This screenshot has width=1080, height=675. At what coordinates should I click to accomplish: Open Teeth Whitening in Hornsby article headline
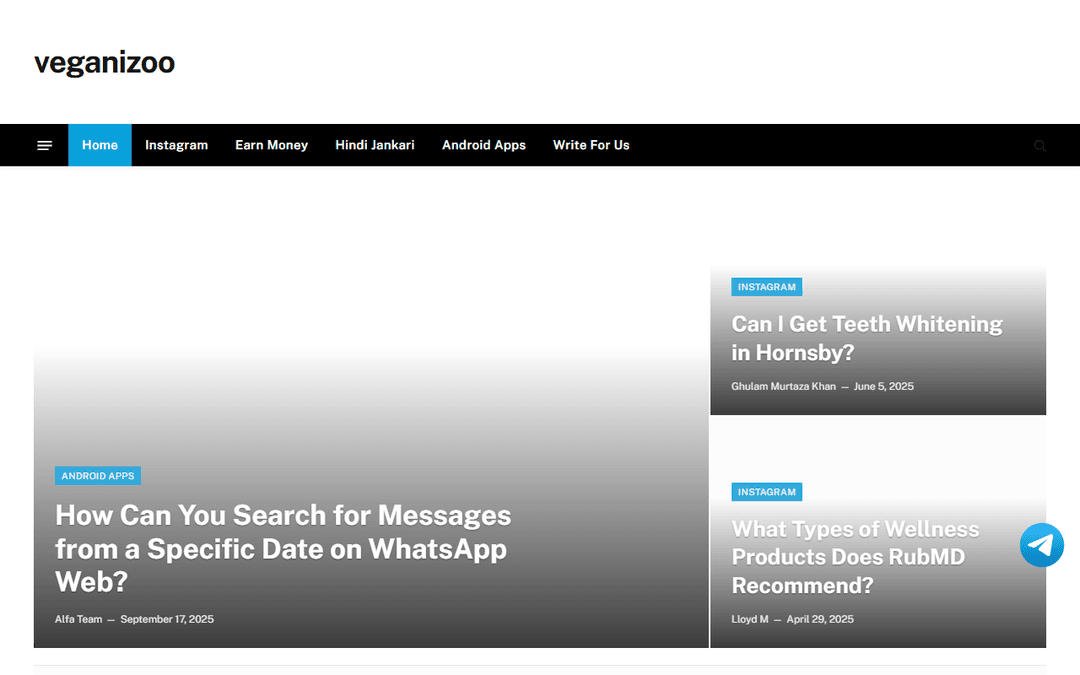pyautogui.click(x=866, y=338)
